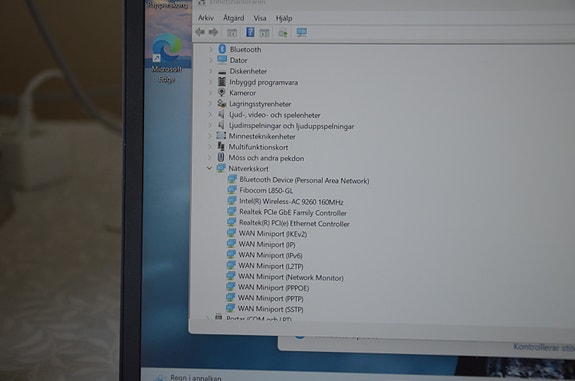Open Microsoft Edge desktop shortcut
The width and height of the screenshot is (575, 381).
167,59
